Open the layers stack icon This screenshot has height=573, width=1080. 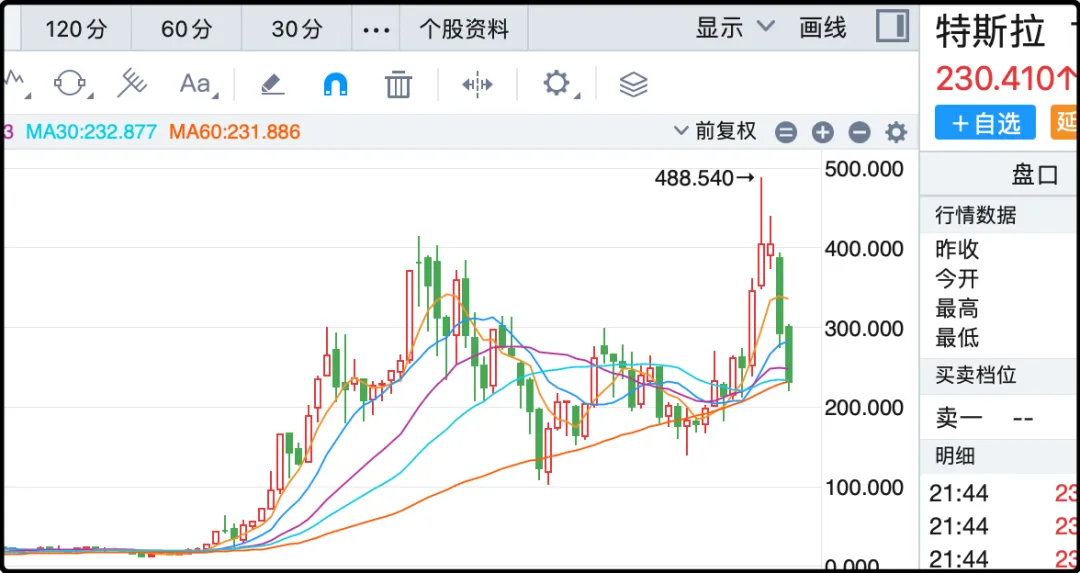(633, 84)
